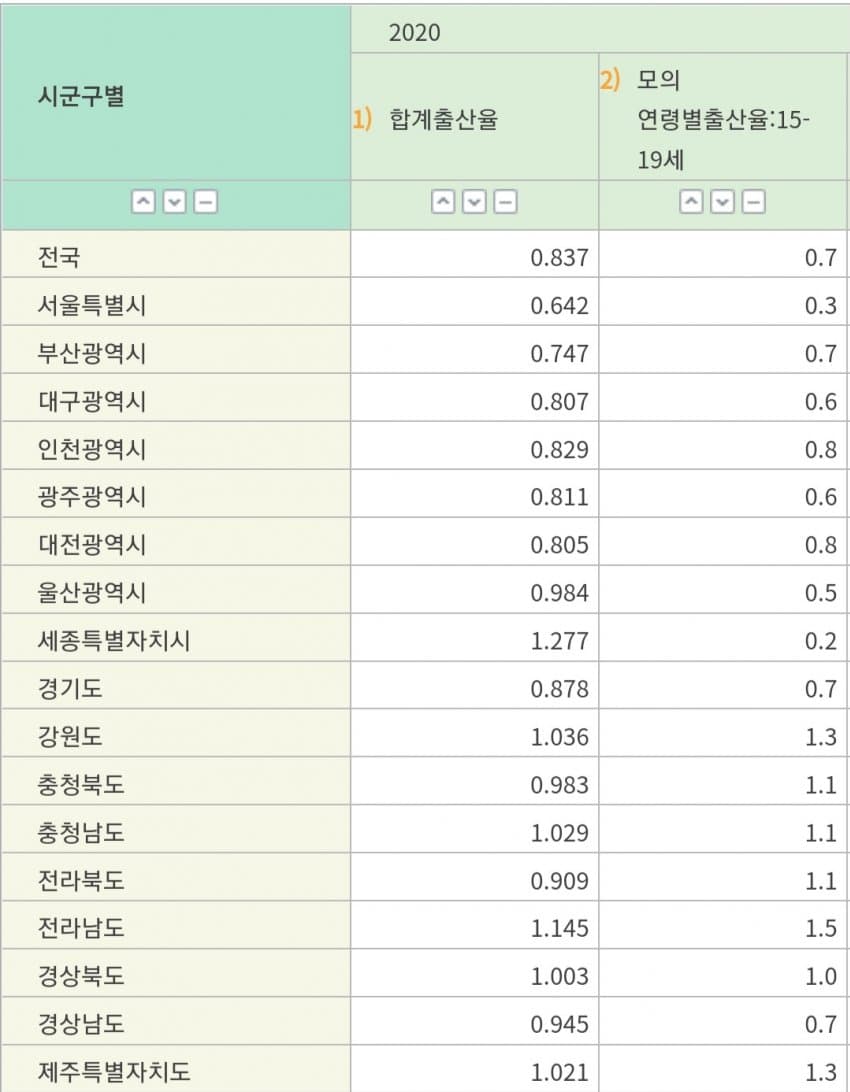Sort 합계출산율 column ascending with up arrow

tap(444, 203)
